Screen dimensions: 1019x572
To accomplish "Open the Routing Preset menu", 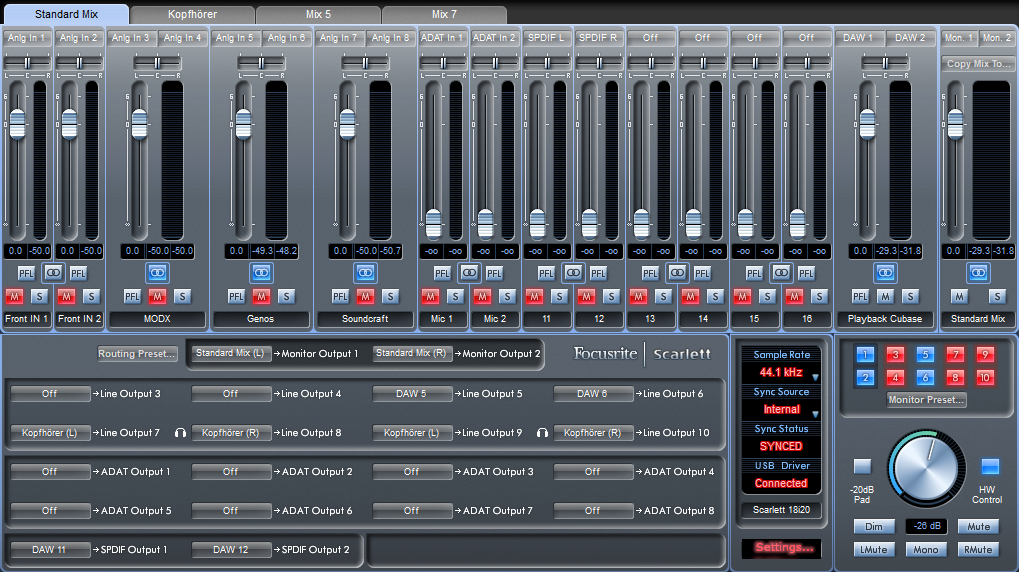I will [x=137, y=354].
